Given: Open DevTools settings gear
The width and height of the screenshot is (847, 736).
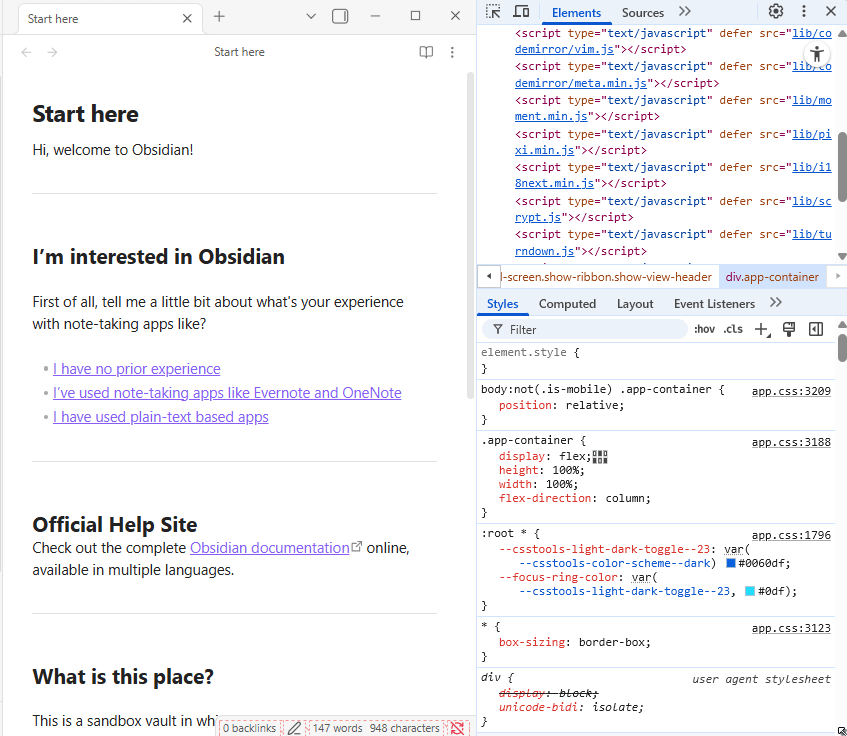Looking at the screenshot, I should [776, 12].
